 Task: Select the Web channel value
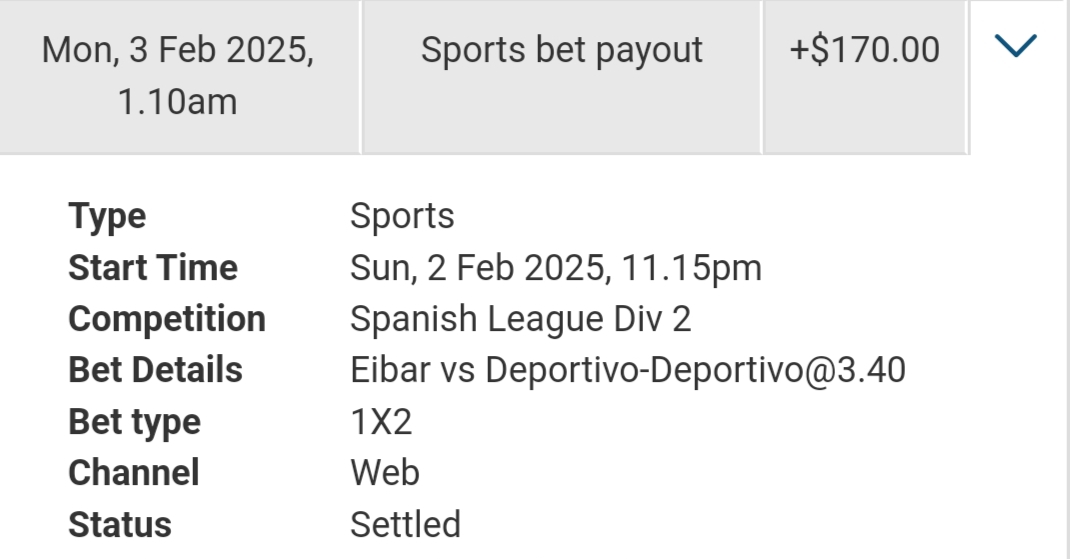(x=384, y=473)
